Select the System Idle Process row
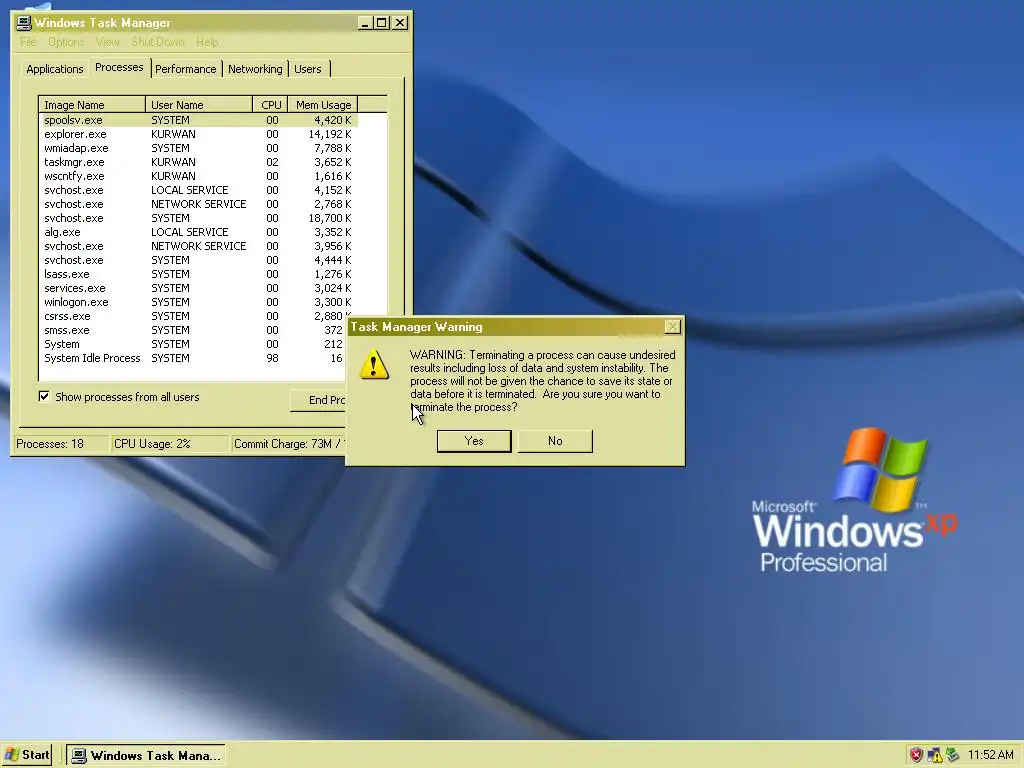1024x768 pixels. coord(193,358)
